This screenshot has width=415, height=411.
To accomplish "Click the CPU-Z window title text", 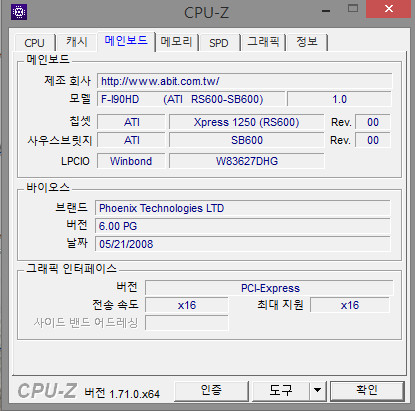I will point(207,13).
